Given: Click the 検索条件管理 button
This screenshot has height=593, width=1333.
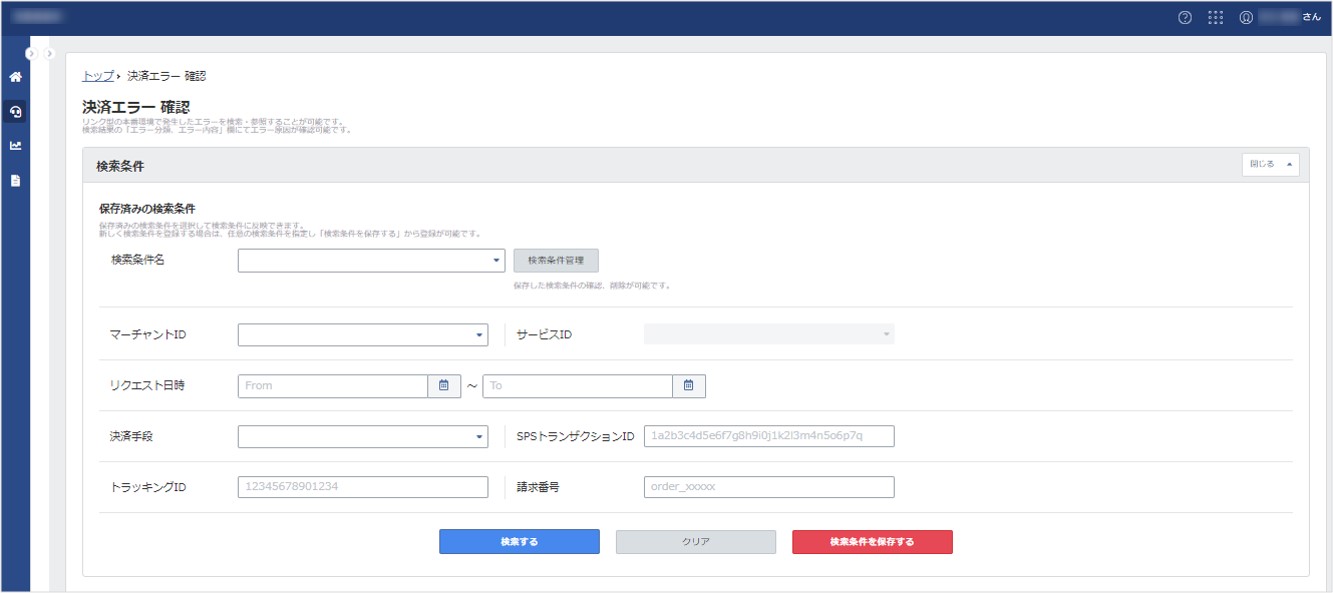Looking at the screenshot, I should [556, 261].
